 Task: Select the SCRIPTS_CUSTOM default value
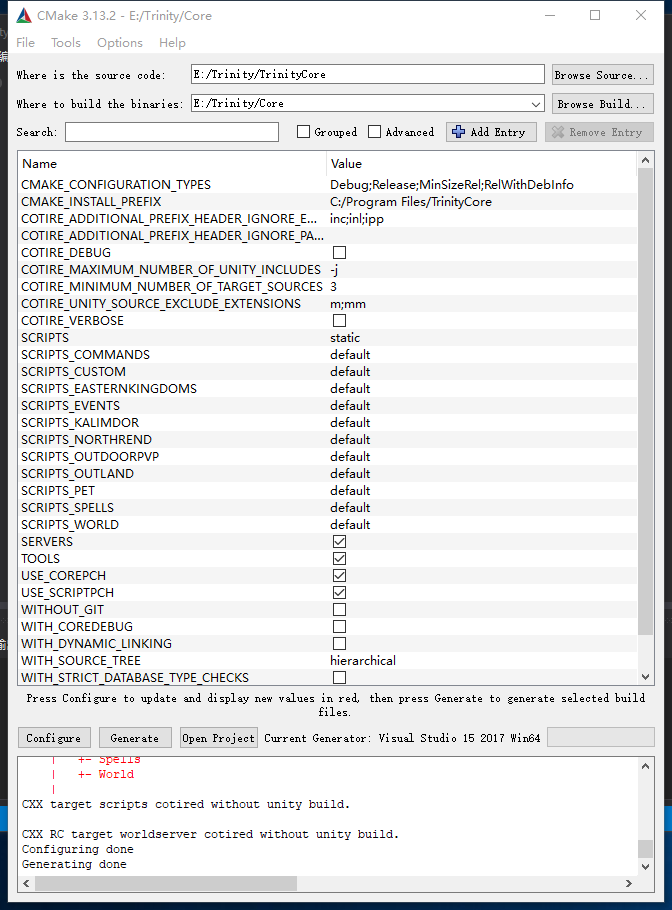point(350,371)
